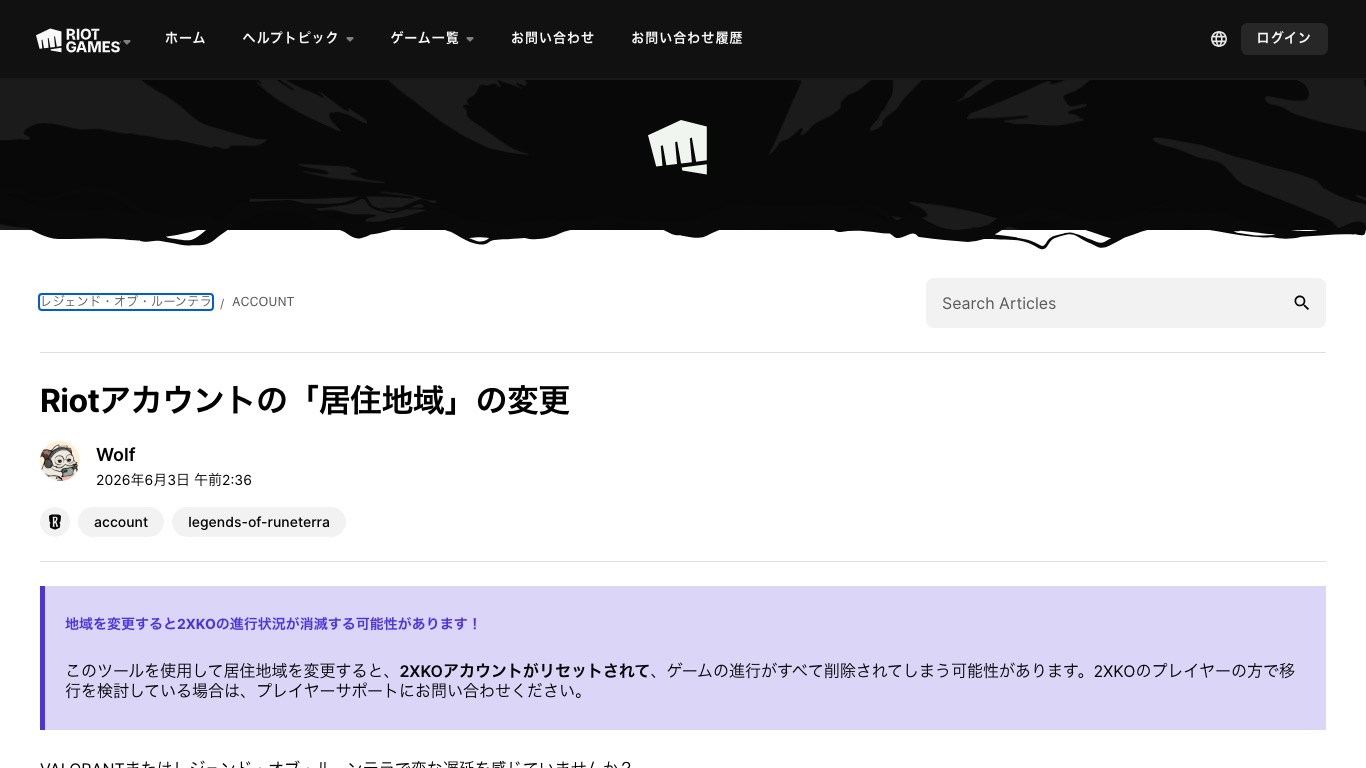
Task: Click the bold text 2XKOアカウントがリセットされて
Action: 525,671
